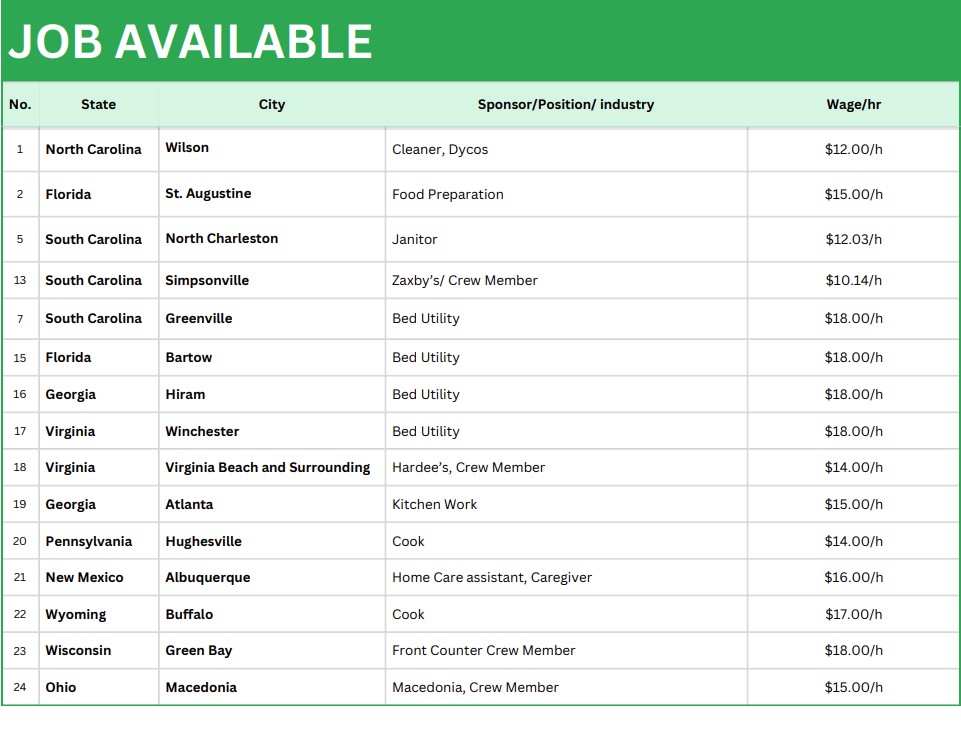Select the Wage/hr column header
Viewport: 961px width, 742px height.
853,104
